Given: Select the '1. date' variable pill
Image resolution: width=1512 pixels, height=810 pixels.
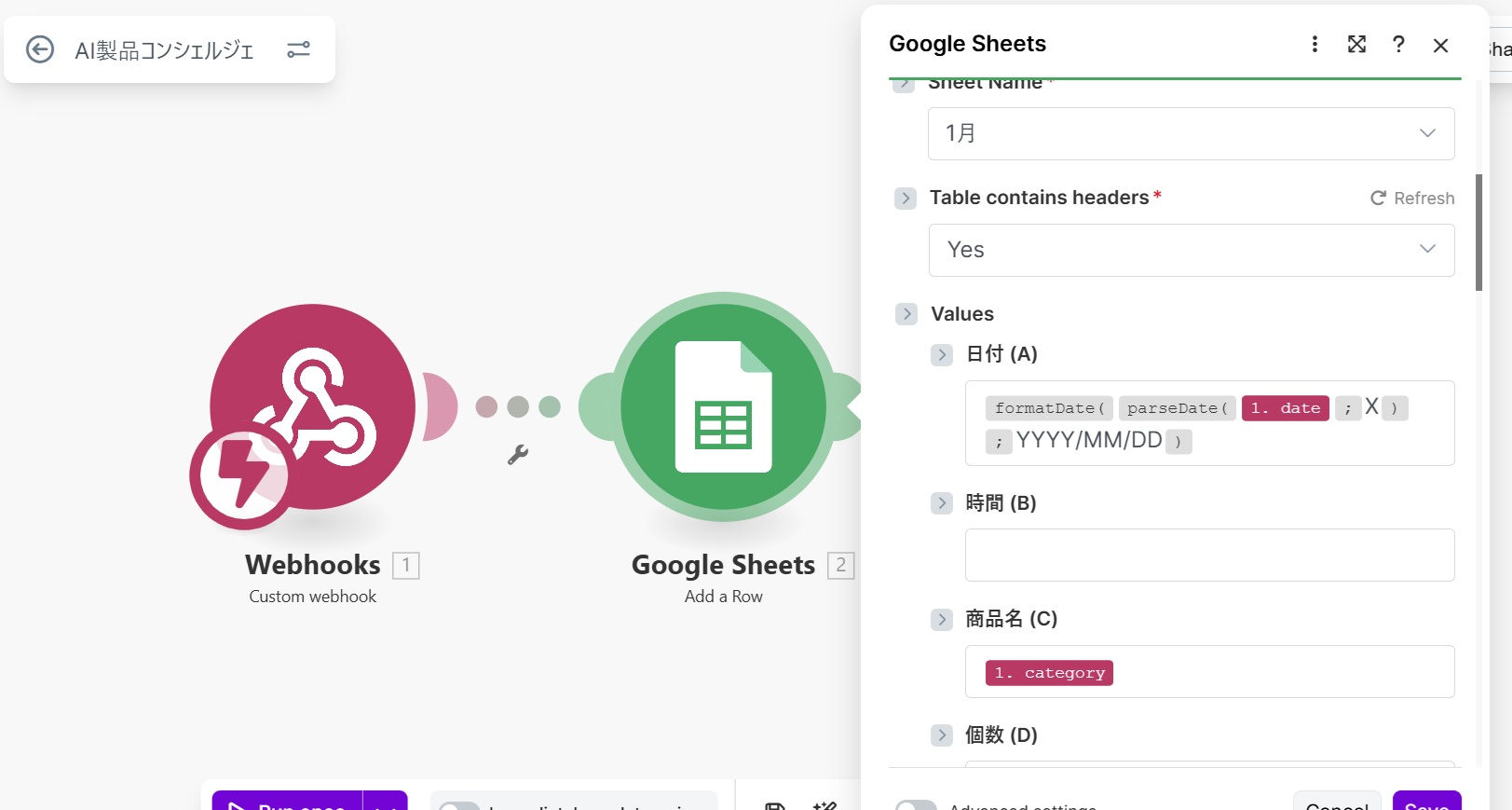Looking at the screenshot, I should point(1285,408).
